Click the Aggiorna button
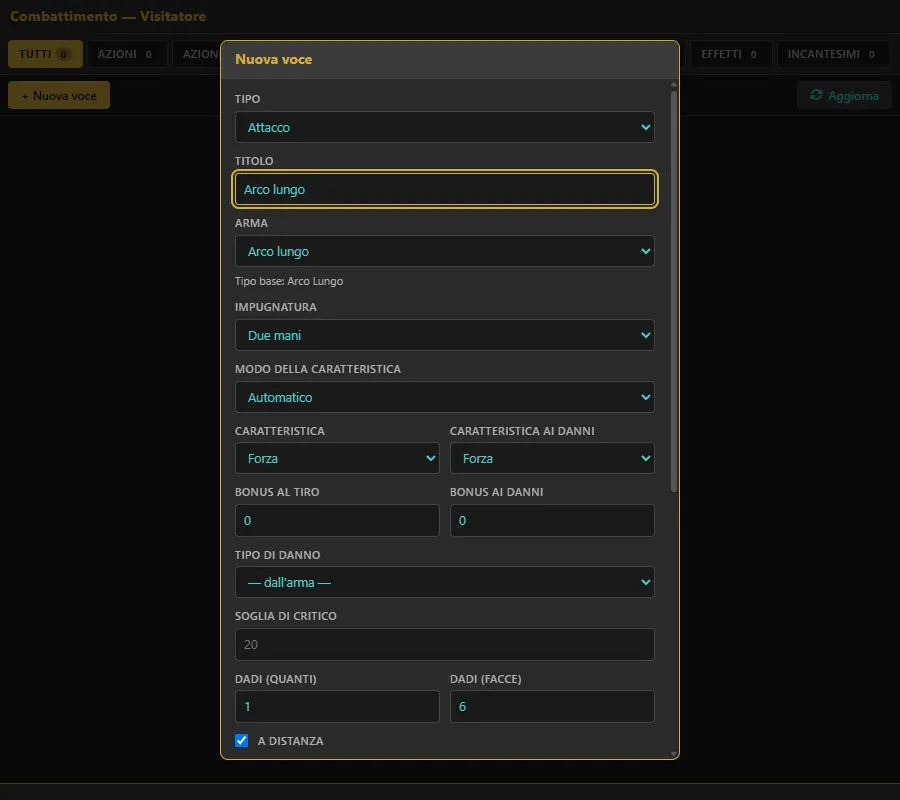This screenshot has width=900, height=800. [844, 95]
